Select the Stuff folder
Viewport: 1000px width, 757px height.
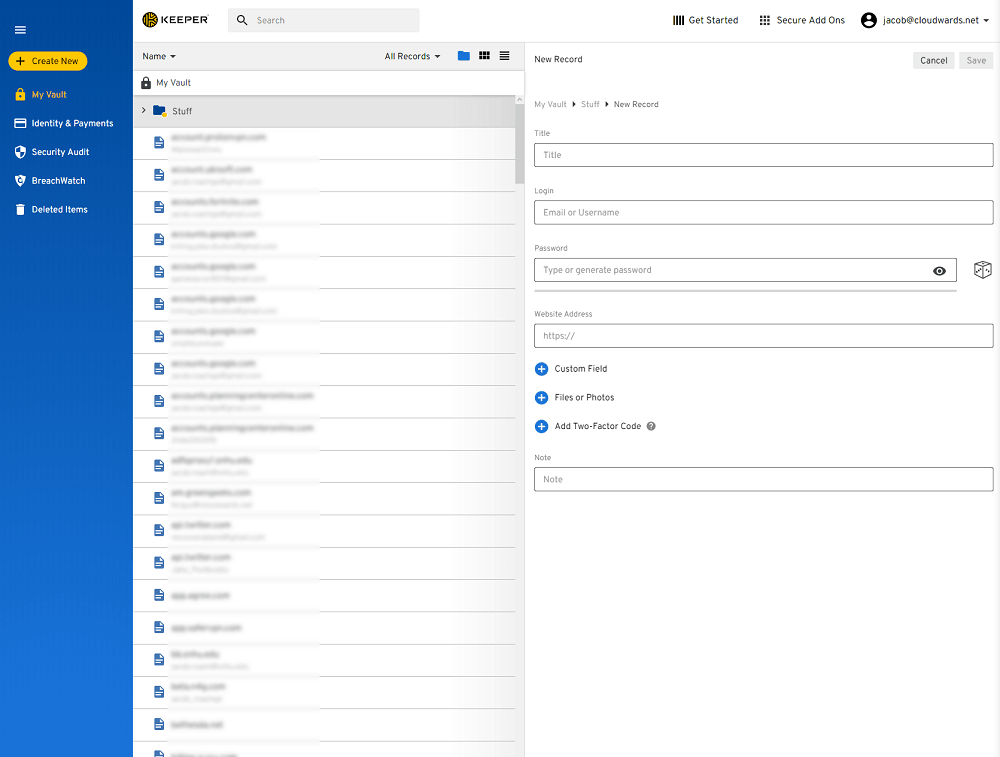tap(324, 111)
